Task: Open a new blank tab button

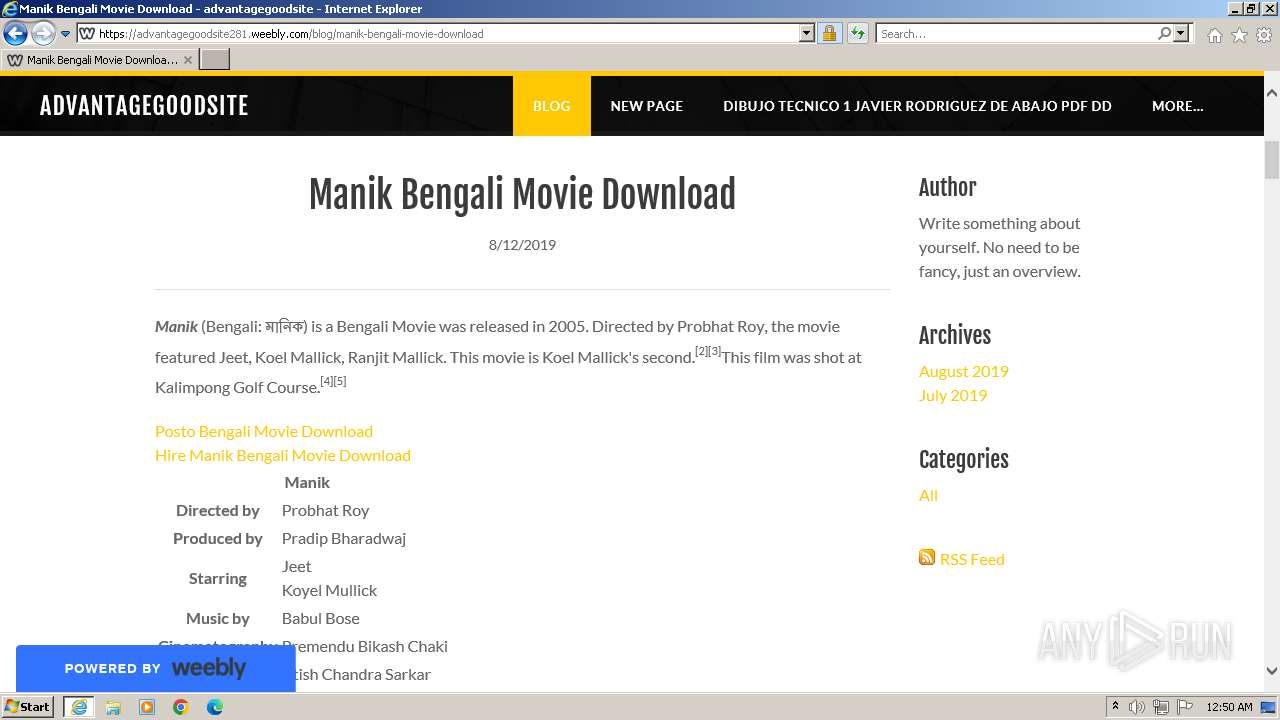Action: [215, 60]
